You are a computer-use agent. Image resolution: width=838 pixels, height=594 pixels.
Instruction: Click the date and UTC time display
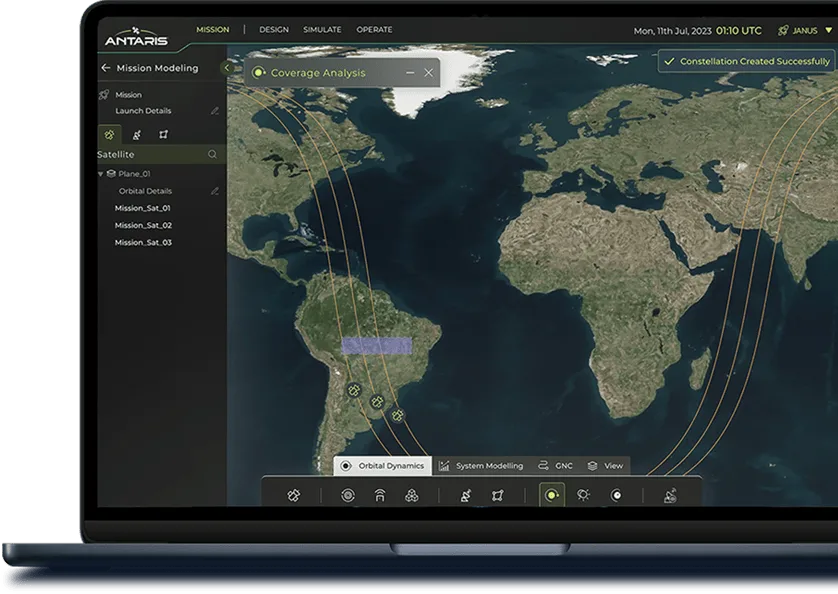point(697,31)
